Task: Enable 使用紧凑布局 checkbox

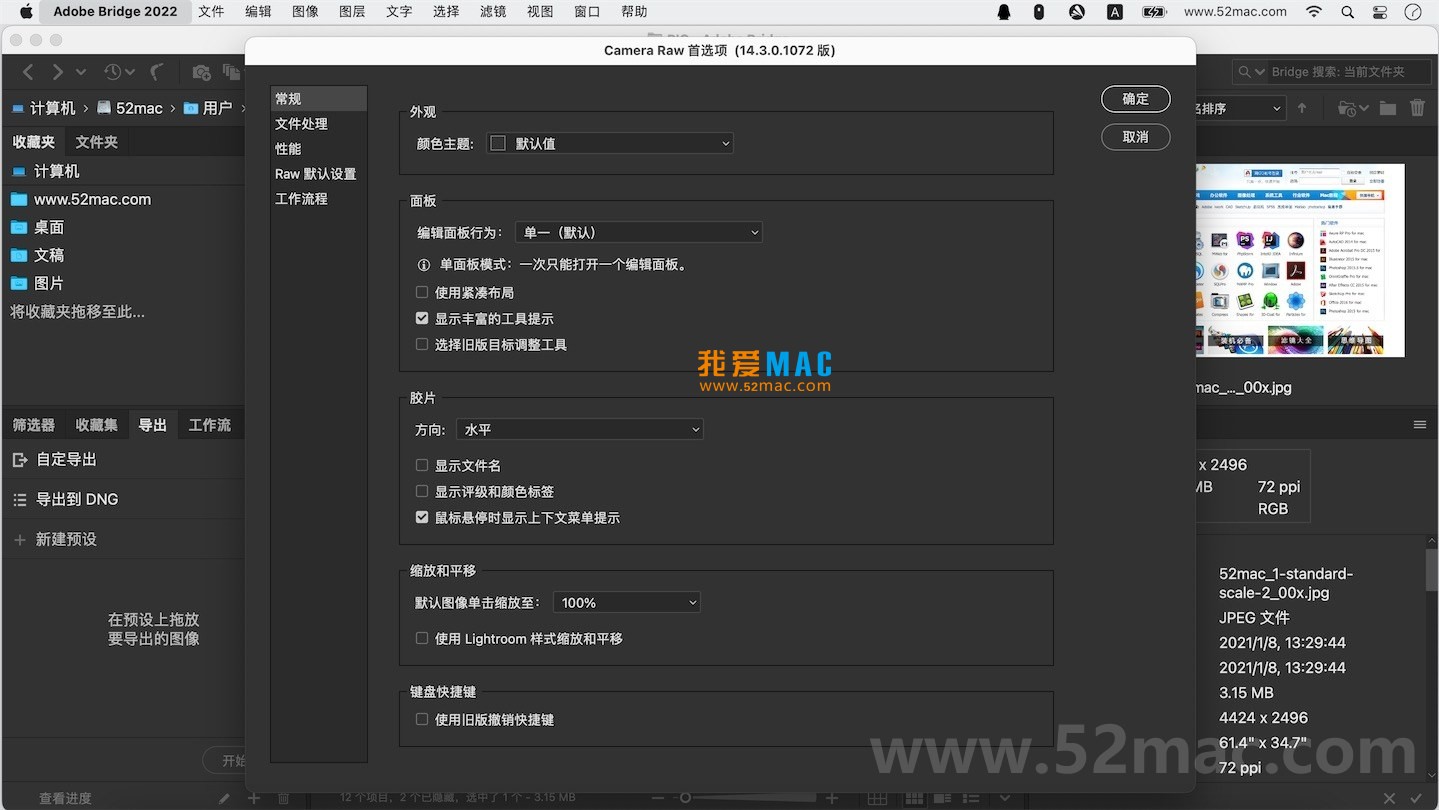Action: (422, 292)
